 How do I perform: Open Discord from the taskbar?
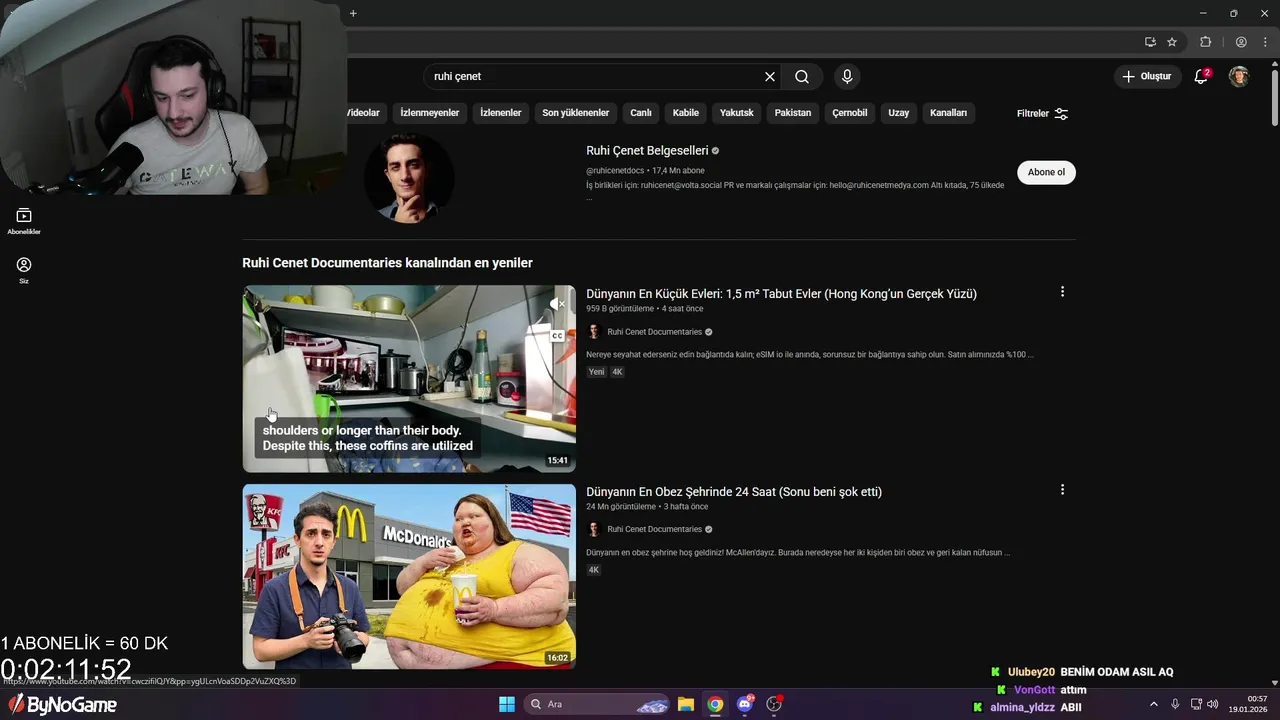click(745, 704)
